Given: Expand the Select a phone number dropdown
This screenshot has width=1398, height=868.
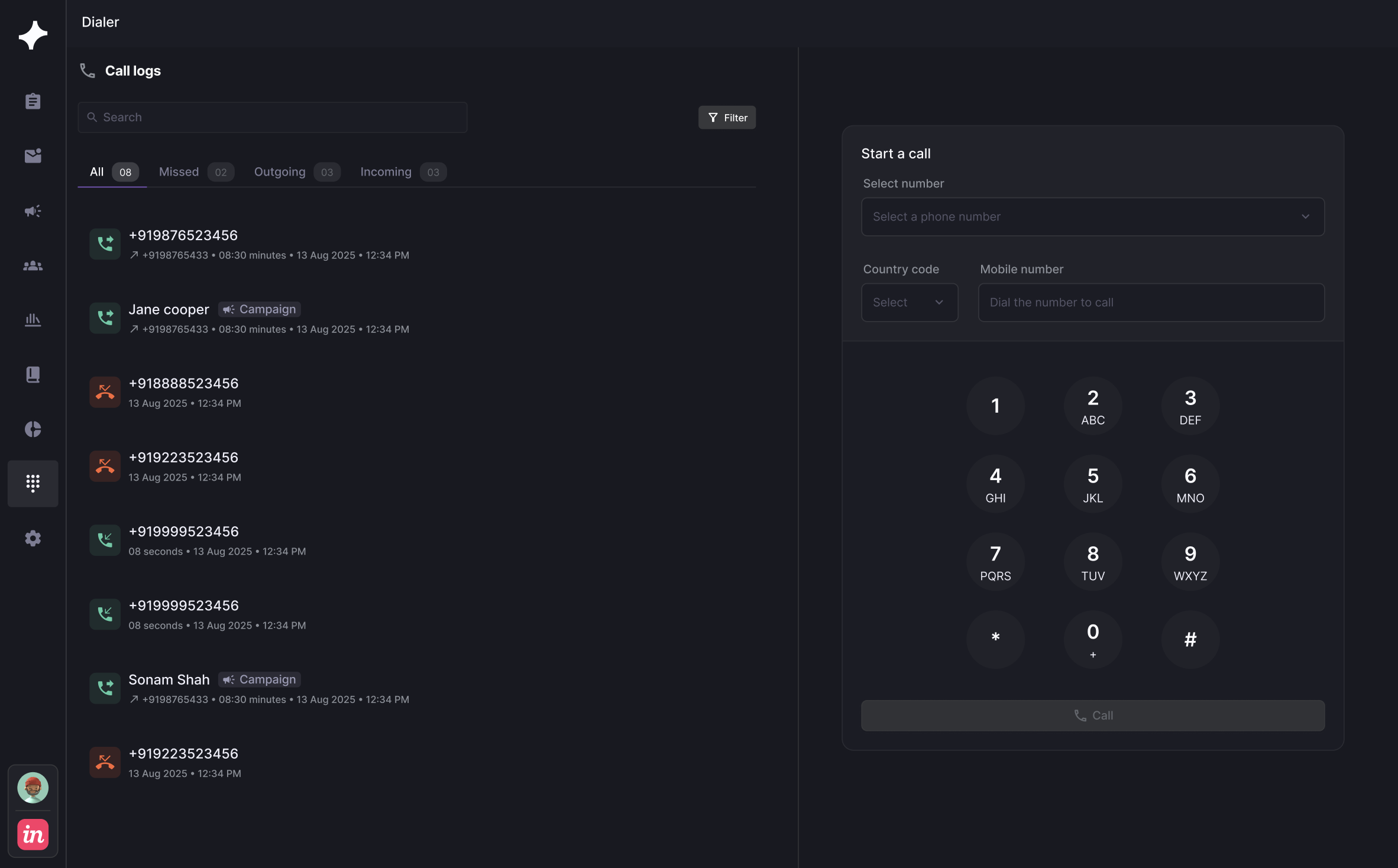Looking at the screenshot, I should point(1093,217).
